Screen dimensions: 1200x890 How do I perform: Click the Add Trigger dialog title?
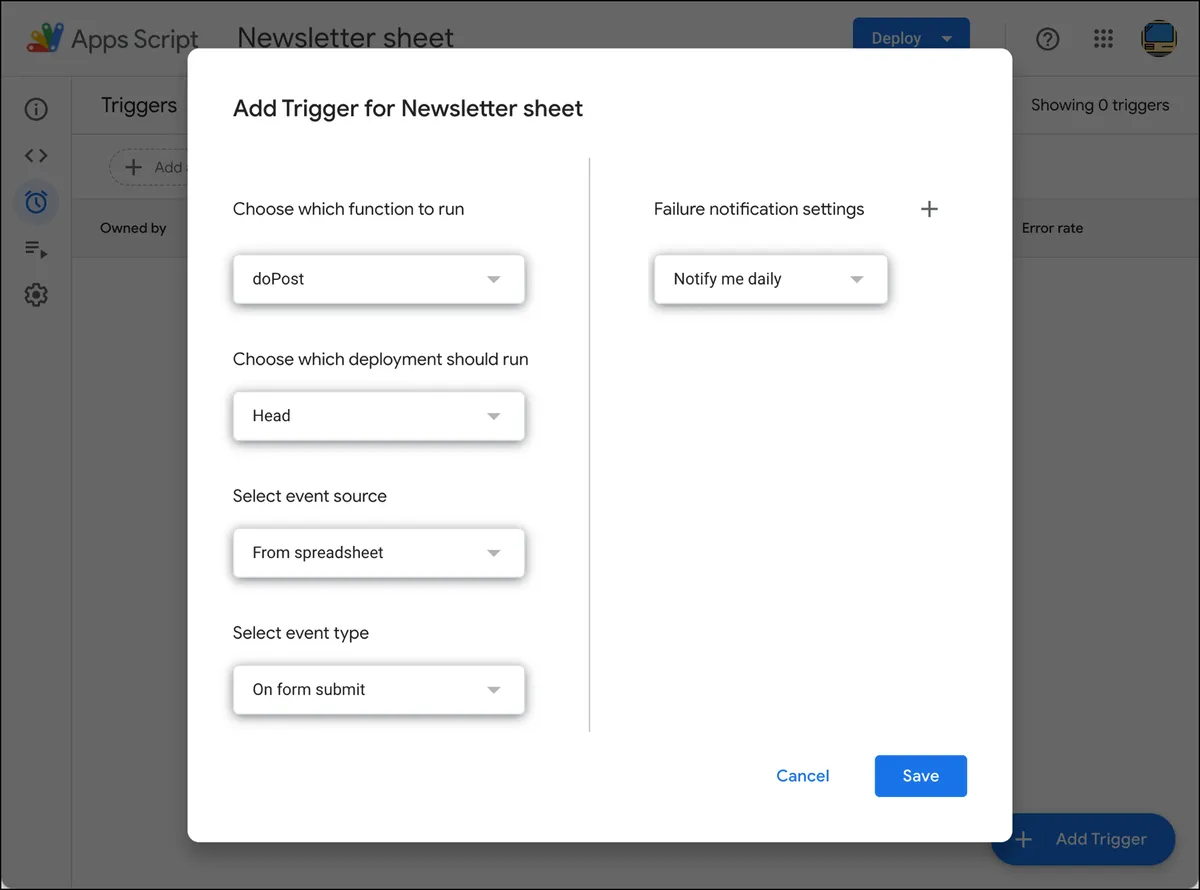coord(408,108)
